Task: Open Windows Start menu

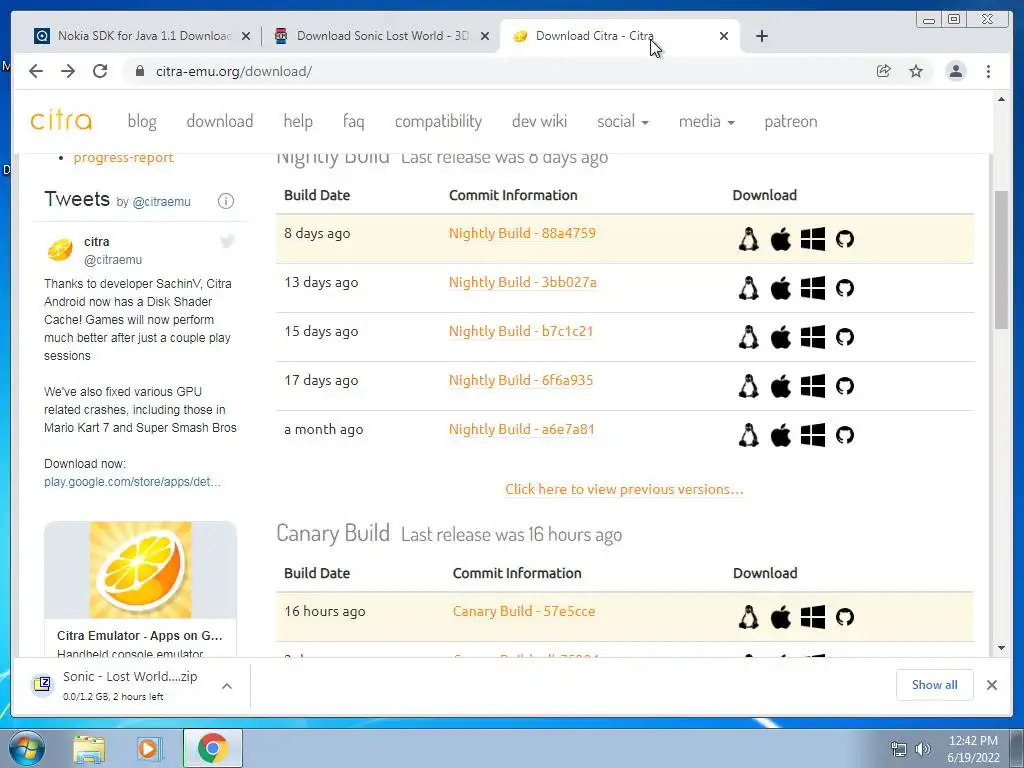Action: tap(27, 748)
